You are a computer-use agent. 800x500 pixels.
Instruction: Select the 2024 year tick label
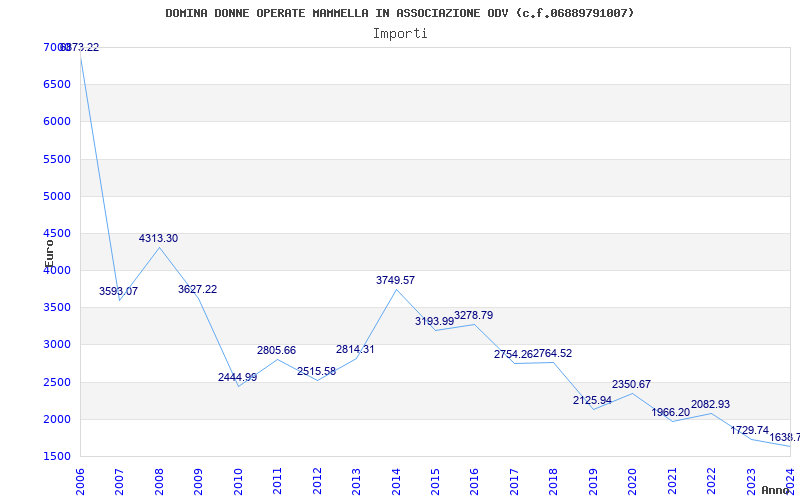(x=790, y=478)
